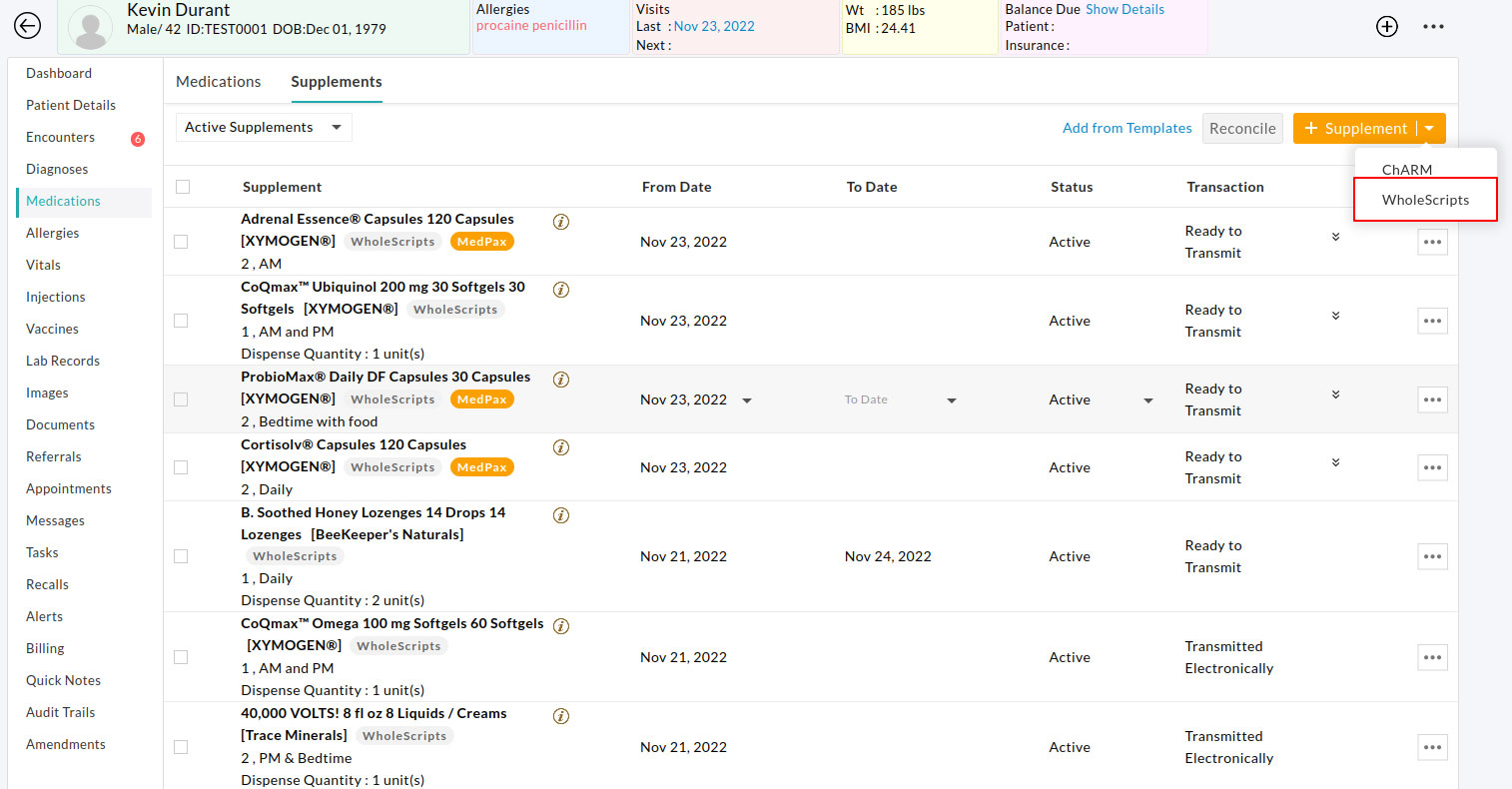Check the CoQmax Omega row checkbox
The height and width of the screenshot is (789, 1512).
coord(181,657)
